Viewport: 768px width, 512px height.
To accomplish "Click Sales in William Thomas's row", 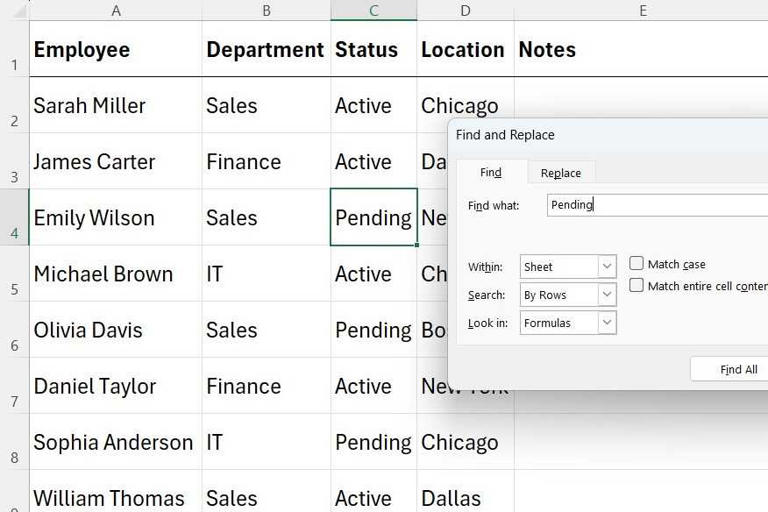I will click(266, 492).
